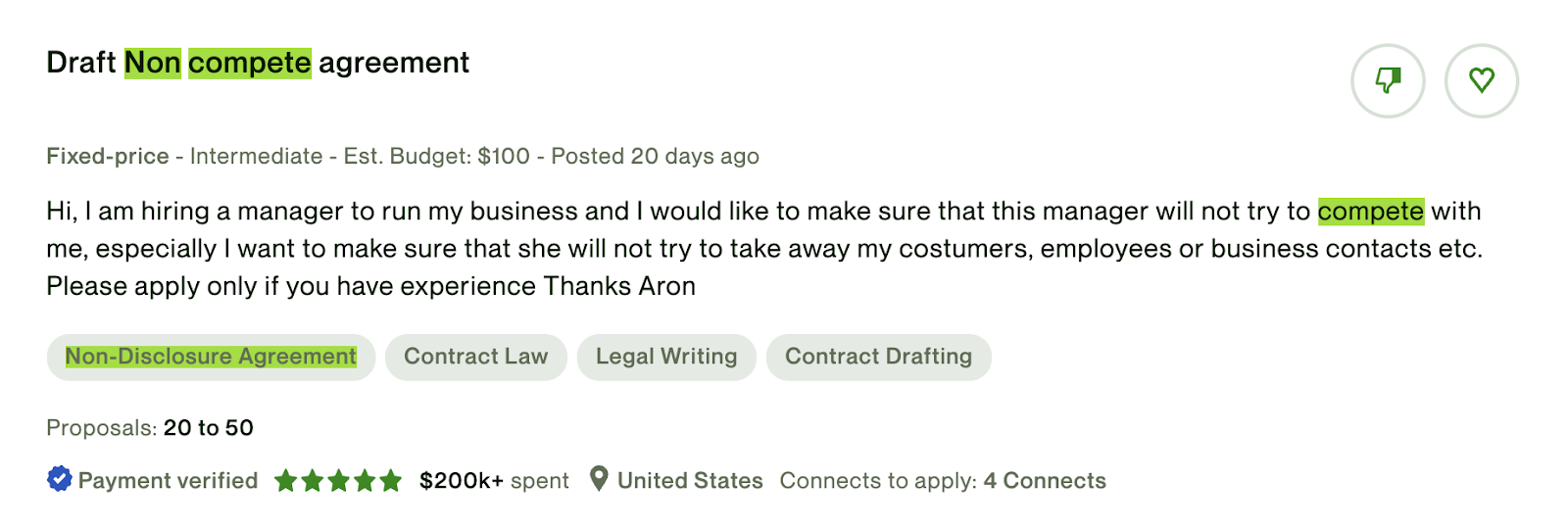Select the Contract Law skill tag

476,357
